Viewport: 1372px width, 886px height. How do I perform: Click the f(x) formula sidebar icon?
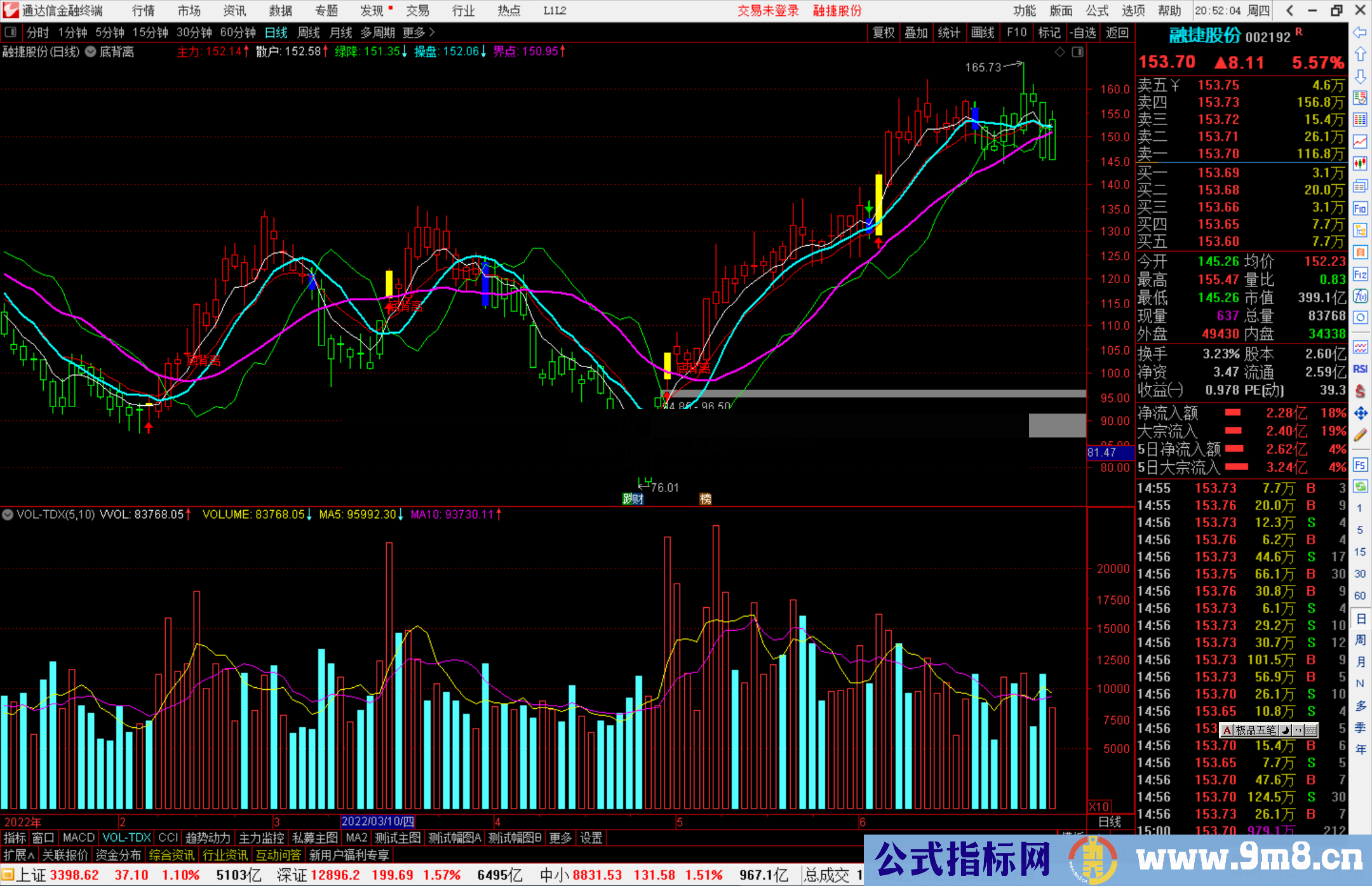[x=1360, y=296]
